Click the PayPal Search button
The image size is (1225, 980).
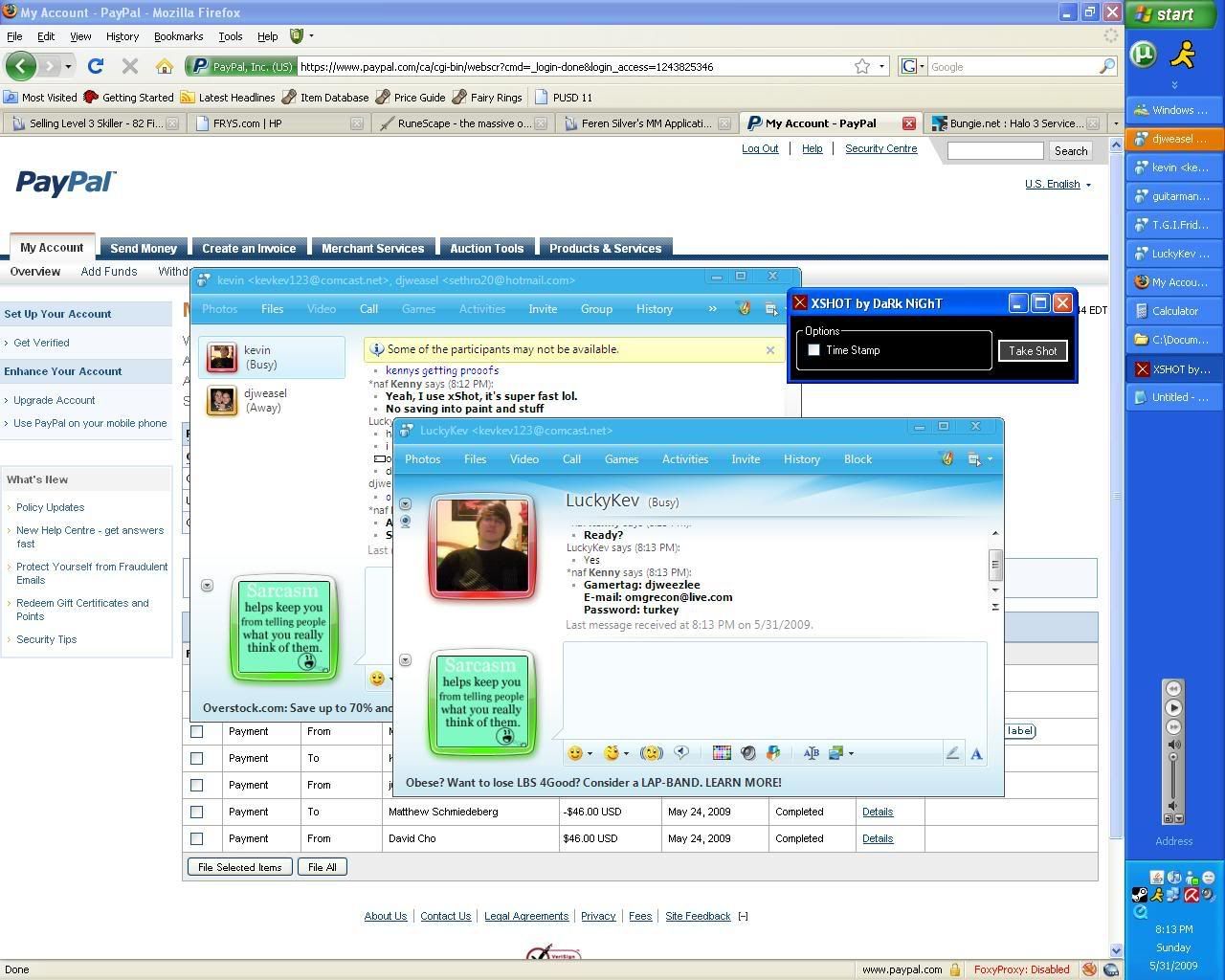(1070, 150)
